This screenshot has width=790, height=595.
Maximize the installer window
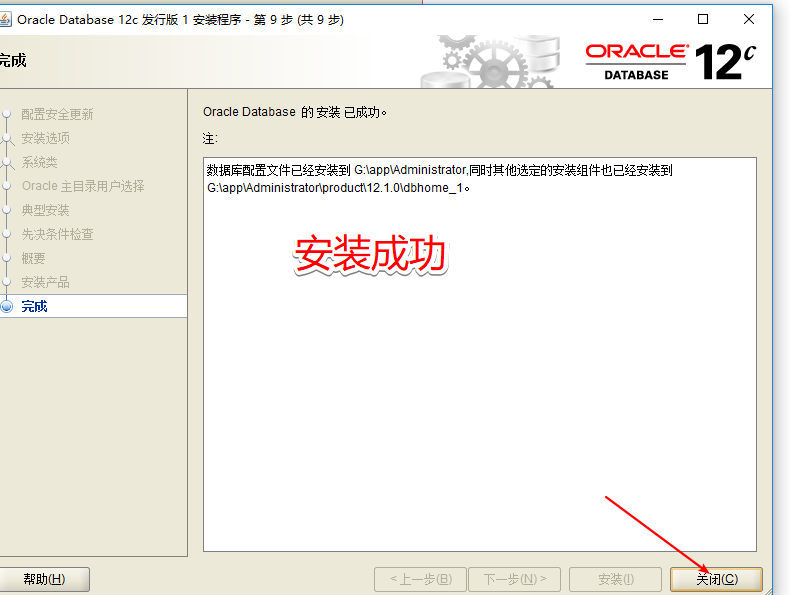click(x=703, y=20)
